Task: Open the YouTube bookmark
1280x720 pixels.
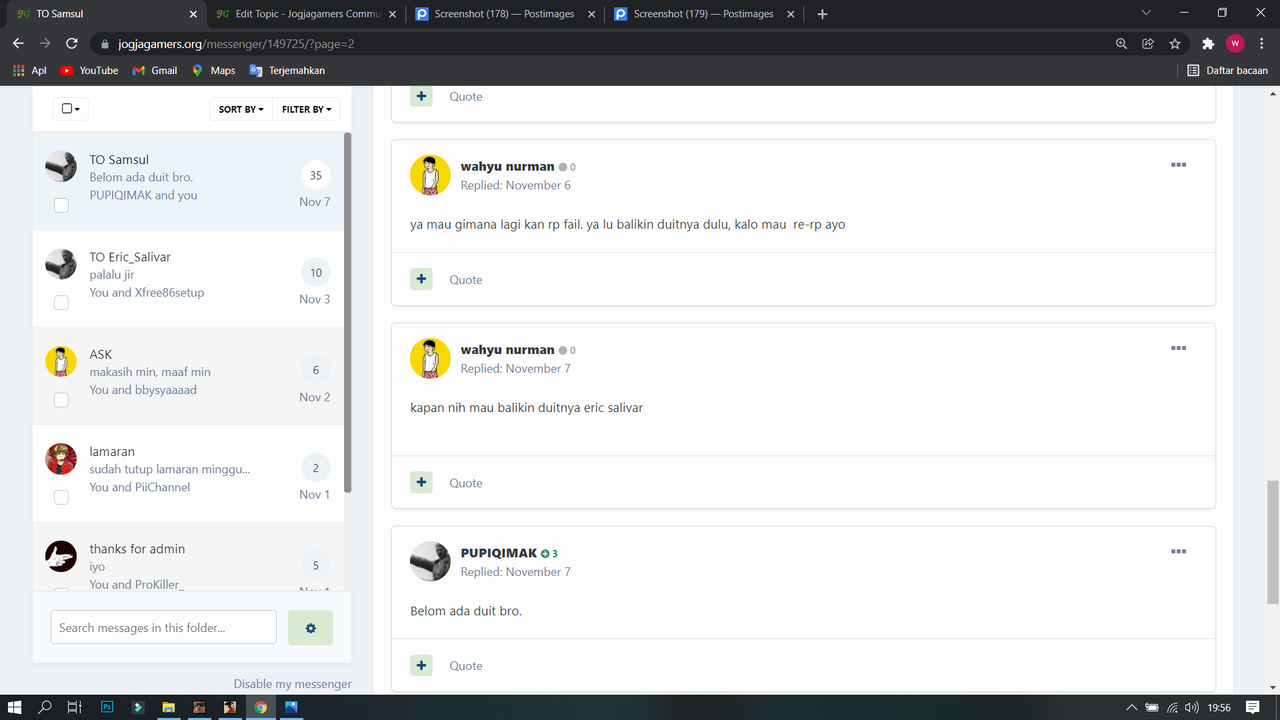Action: pos(89,71)
